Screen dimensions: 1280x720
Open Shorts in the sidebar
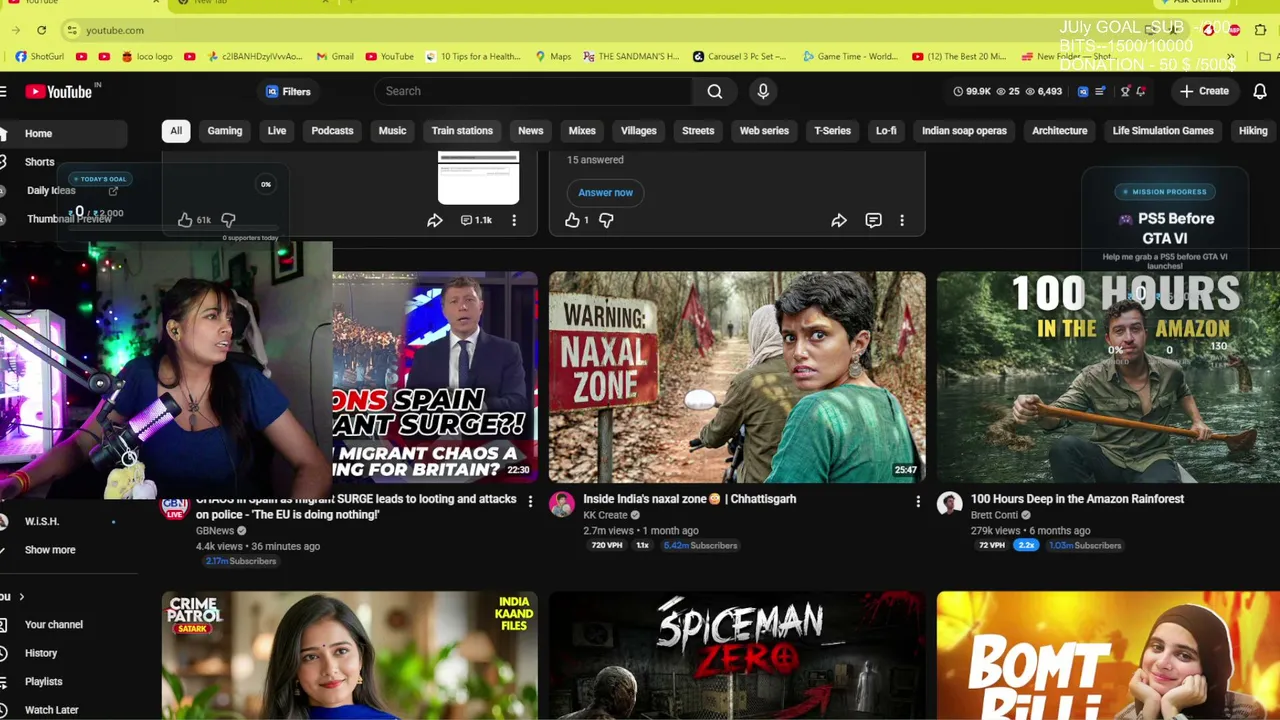[64, 162]
